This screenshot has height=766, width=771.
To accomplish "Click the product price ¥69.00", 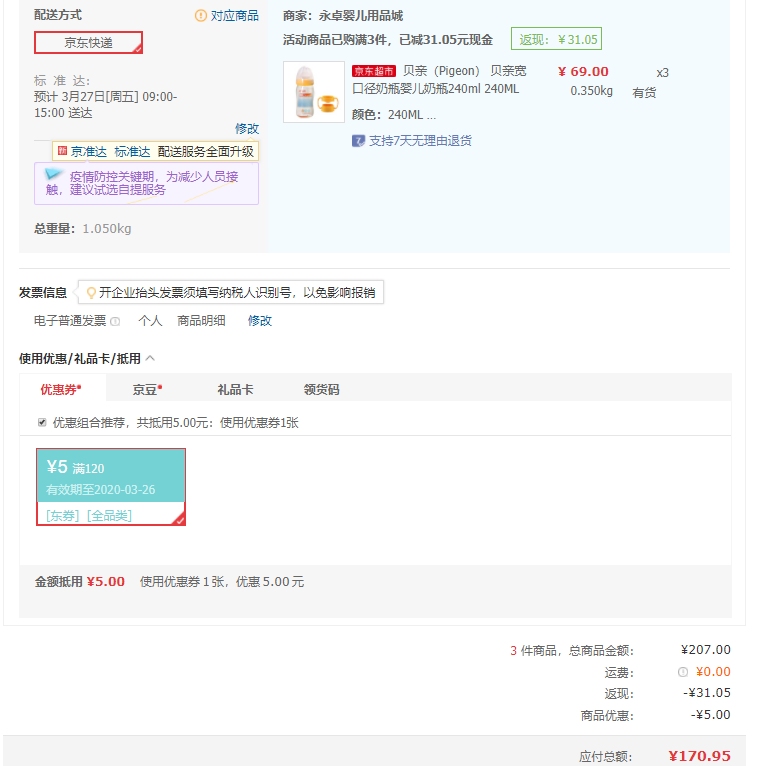I will coord(583,72).
